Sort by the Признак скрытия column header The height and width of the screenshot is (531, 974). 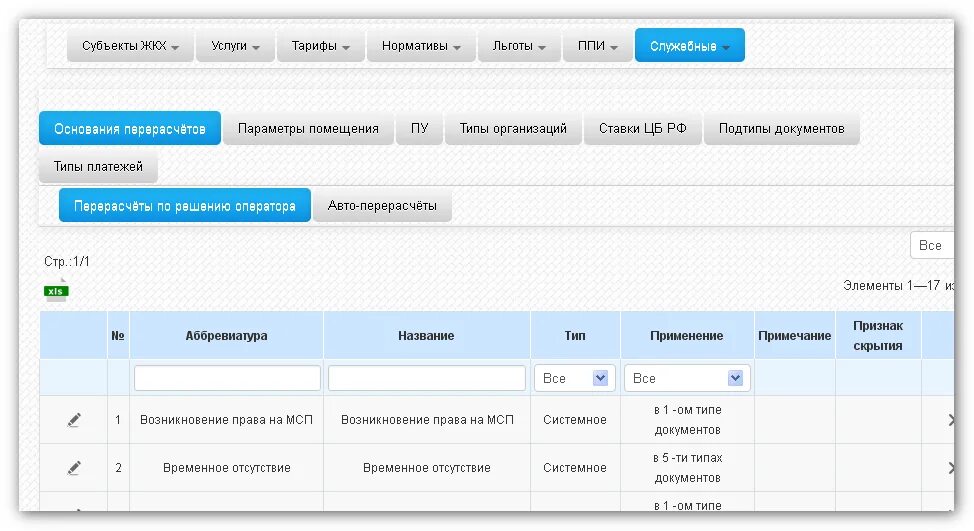pos(878,335)
